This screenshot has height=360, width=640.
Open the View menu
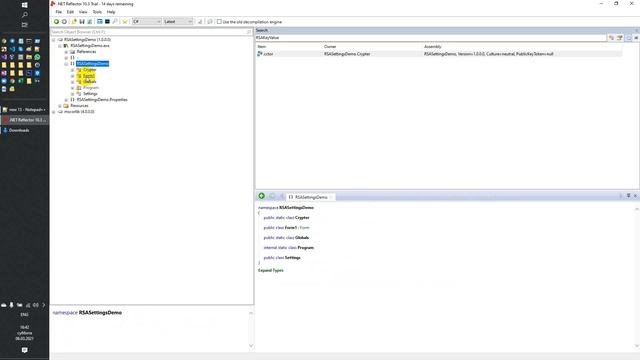tap(83, 12)
